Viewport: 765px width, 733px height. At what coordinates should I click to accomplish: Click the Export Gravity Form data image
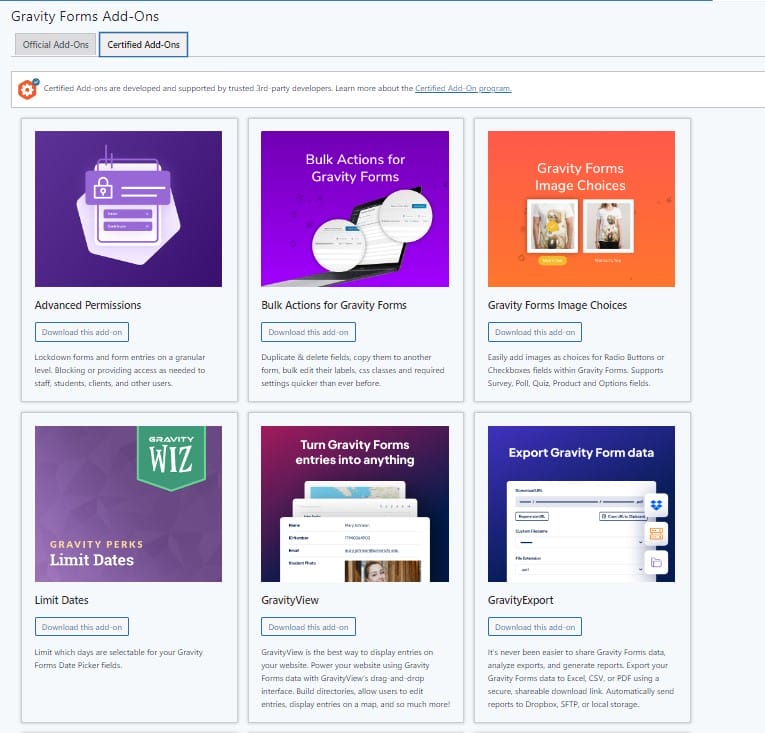click(581, 504)
